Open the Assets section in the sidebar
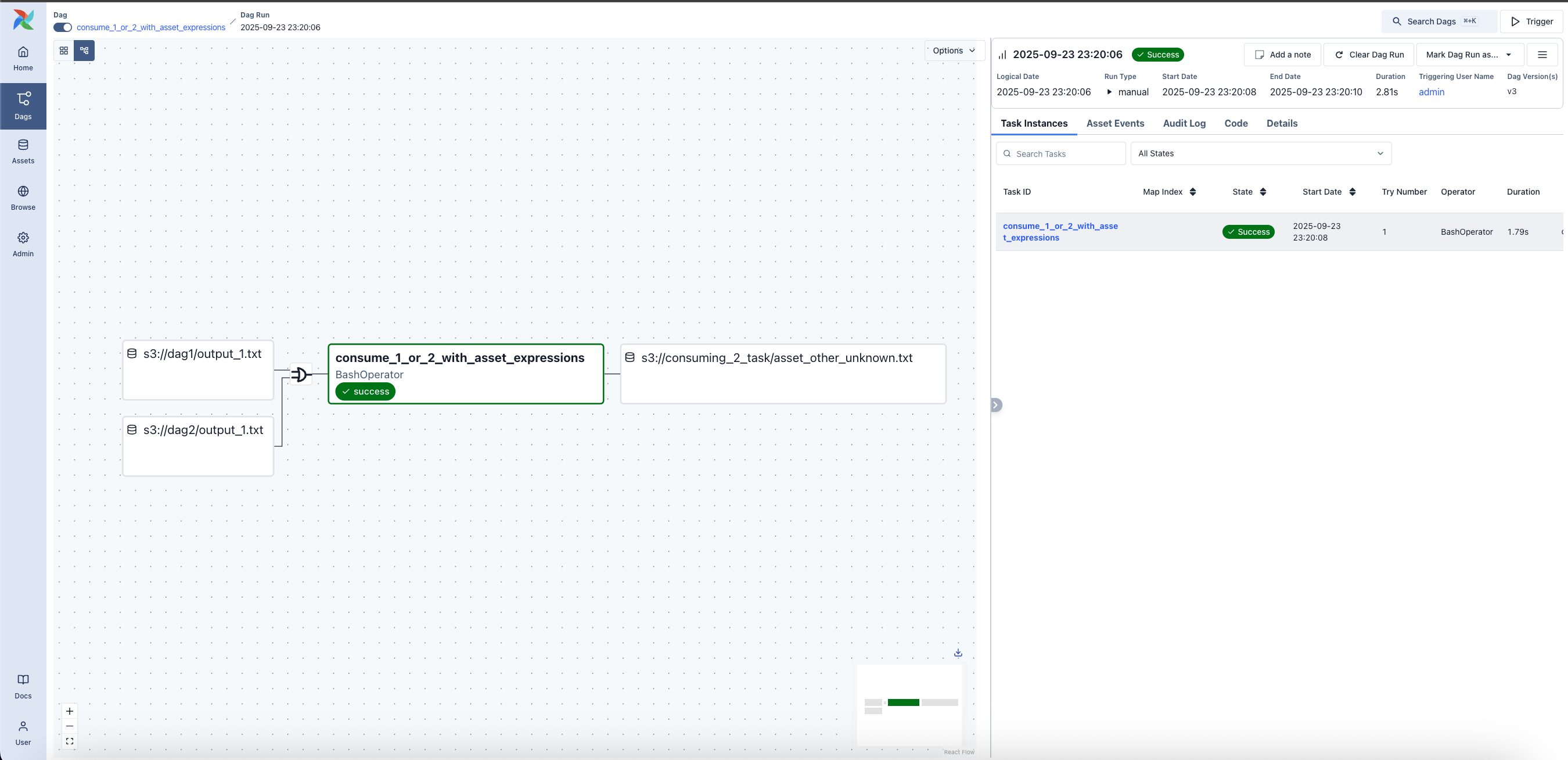 23,151
